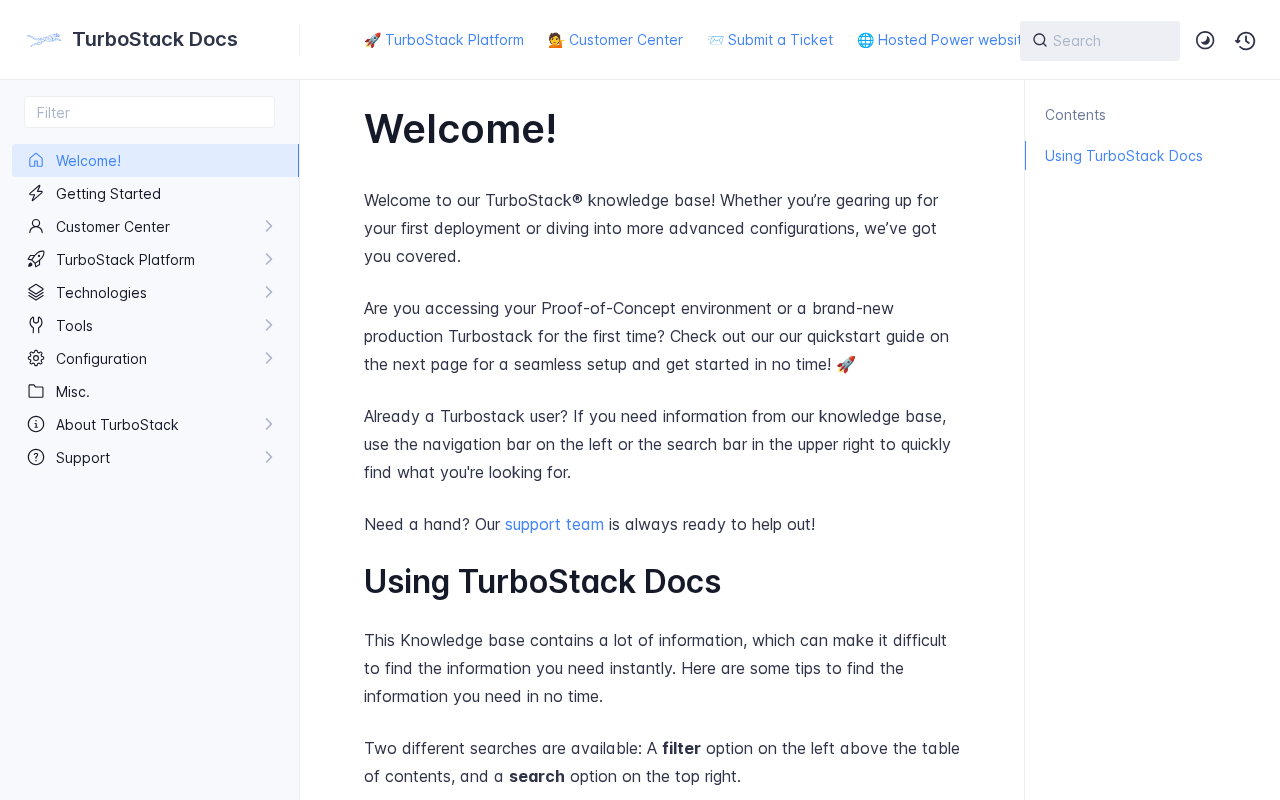Click the Customer Center person icon
The height and width of the screenshot is (800, 1280).
click(36, 226)
